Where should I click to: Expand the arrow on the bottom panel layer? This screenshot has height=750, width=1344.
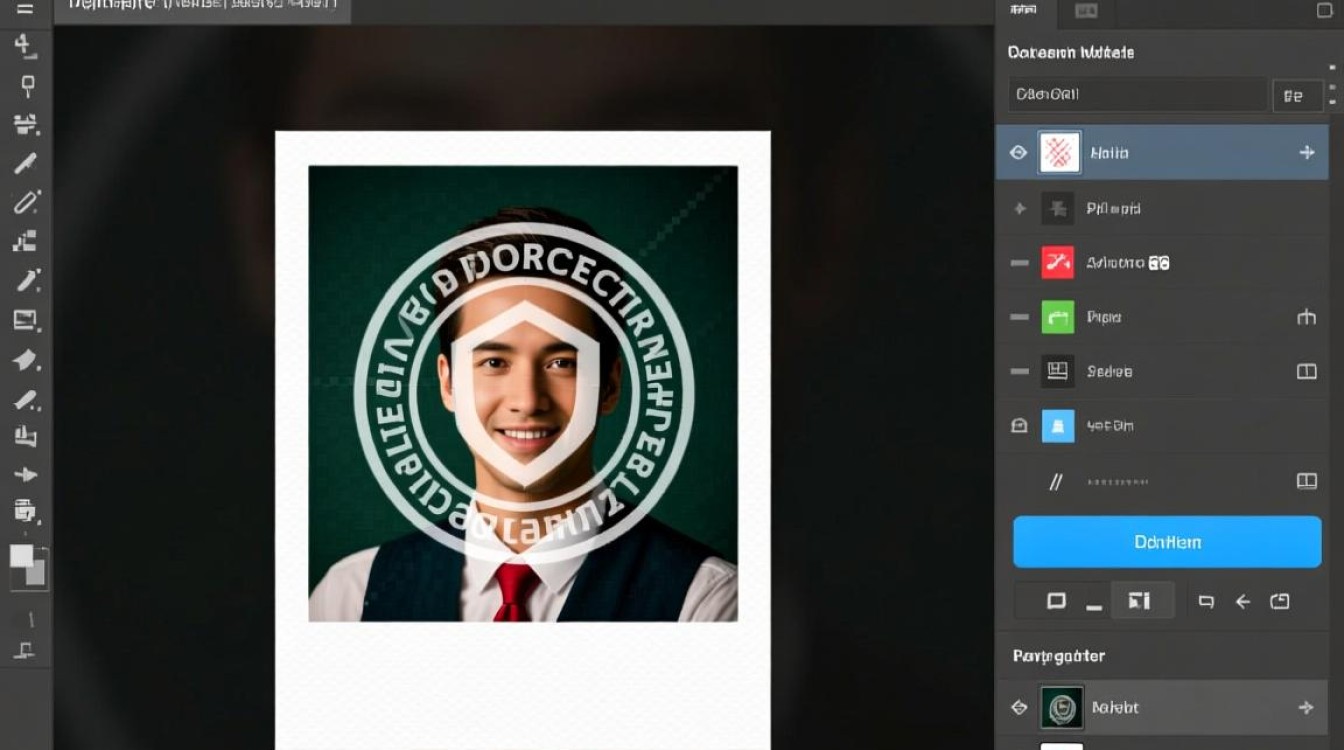[1305, 707]
